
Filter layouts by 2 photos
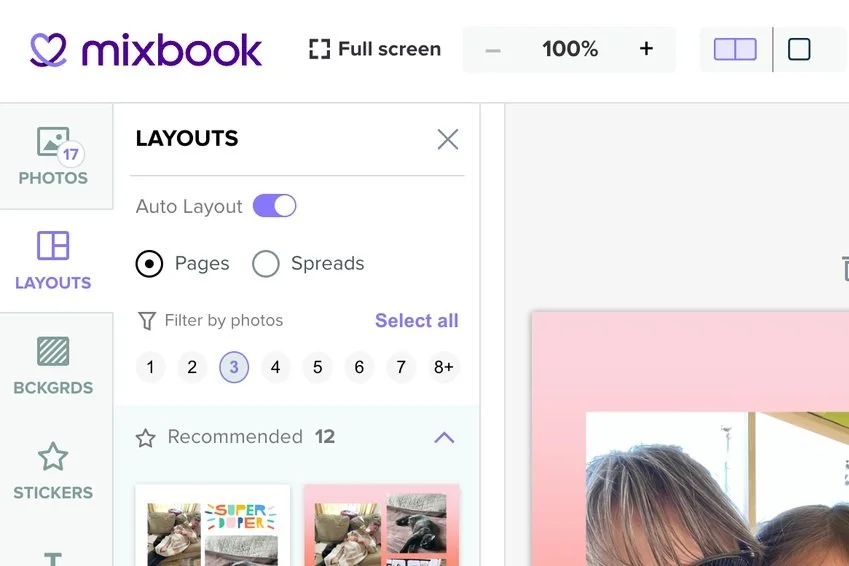tap(192, 367)
